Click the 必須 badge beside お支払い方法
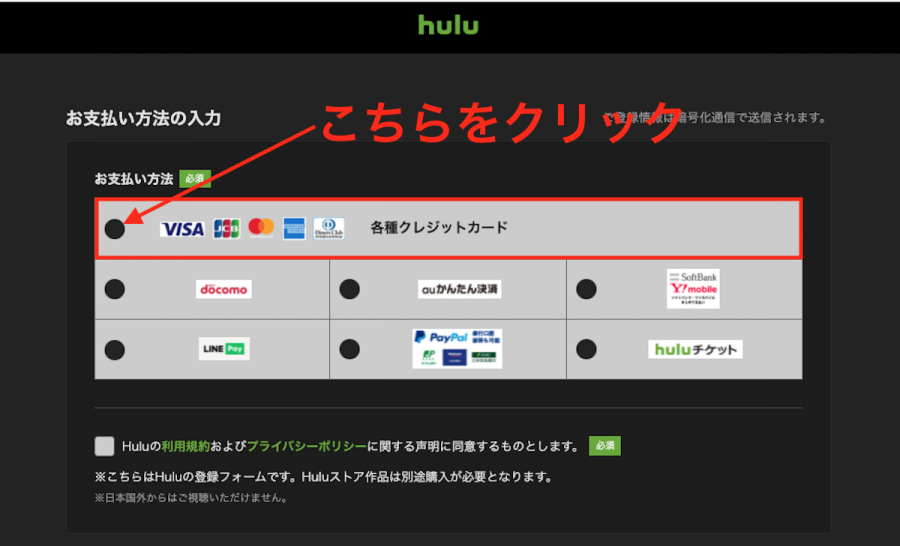 pyautogui.click(x=195, y=179)
